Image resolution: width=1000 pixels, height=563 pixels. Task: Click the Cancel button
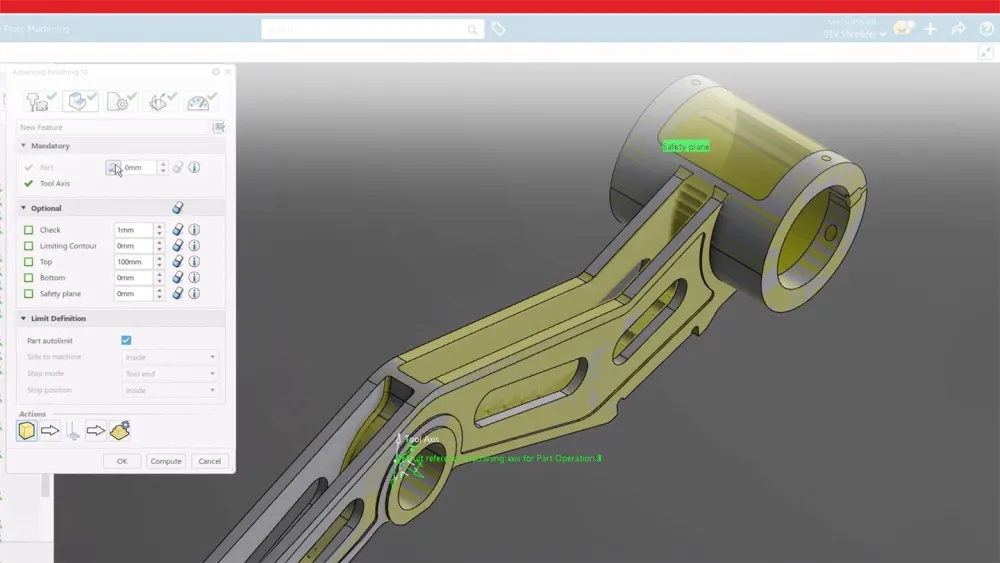coord(210,461)
